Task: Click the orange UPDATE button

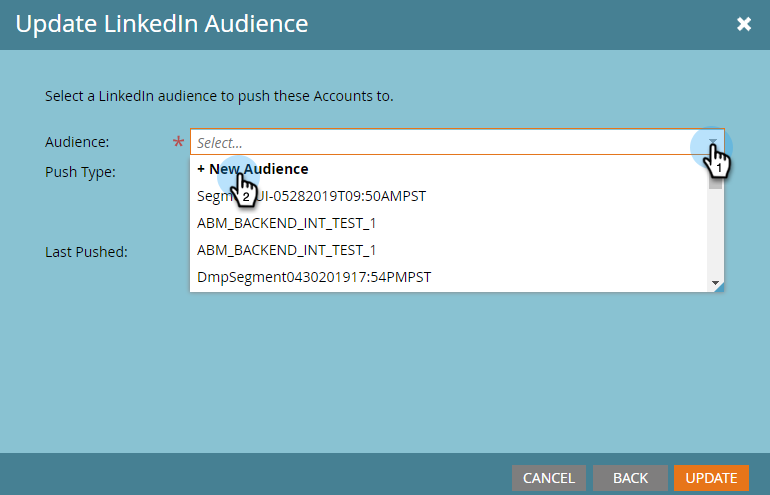Action: click(711, 478)
